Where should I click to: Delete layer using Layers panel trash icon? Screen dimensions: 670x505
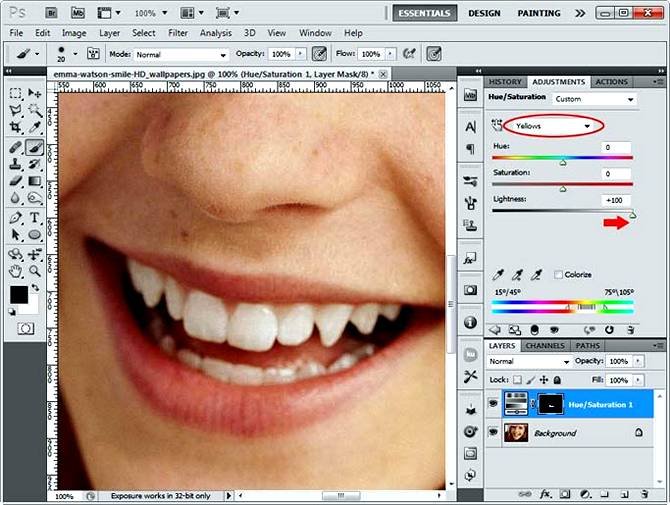coord(645,494)
